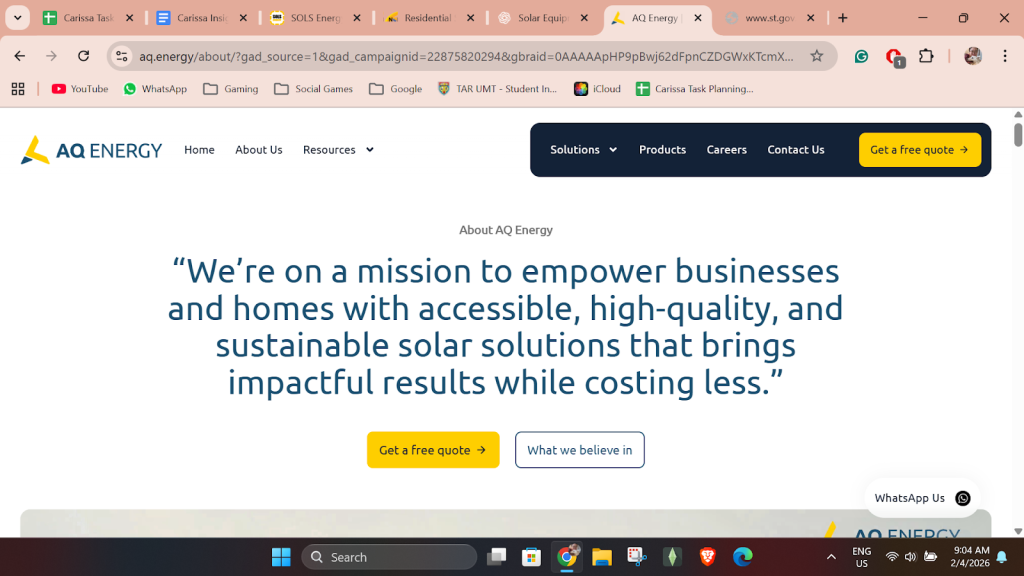Viewport: 1024px width, 576px height.
Task: Open File Explorer from the taskbar
Action: [601, 557]
